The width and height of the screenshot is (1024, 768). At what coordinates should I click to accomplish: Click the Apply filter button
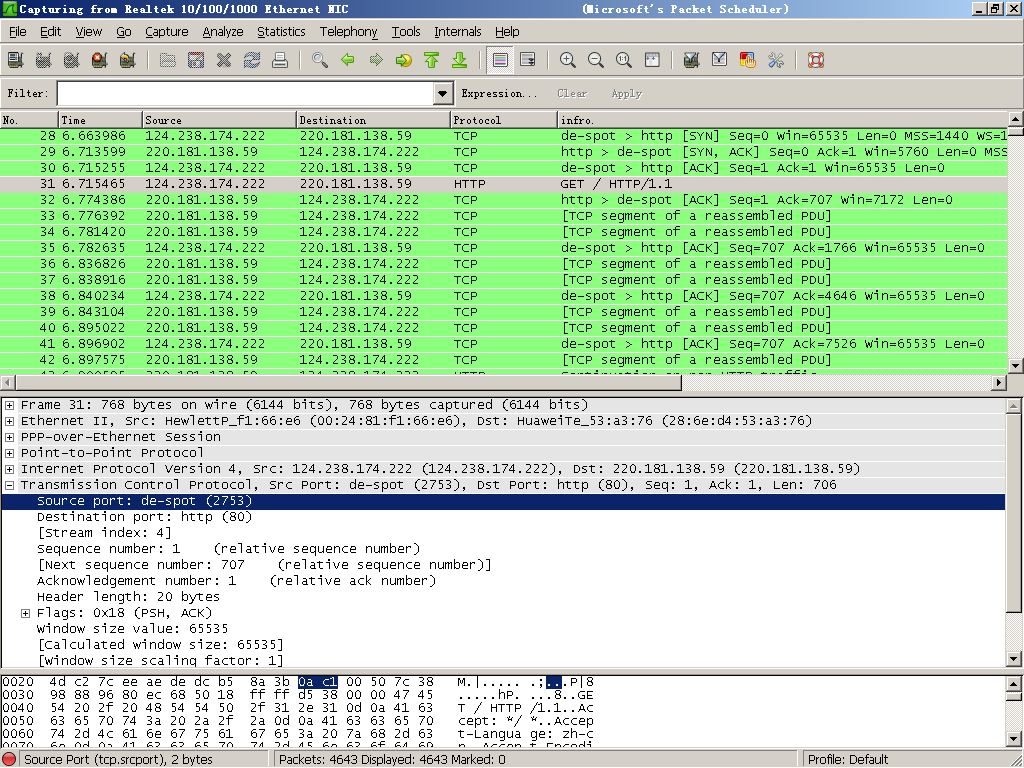[x=626, y=93]
